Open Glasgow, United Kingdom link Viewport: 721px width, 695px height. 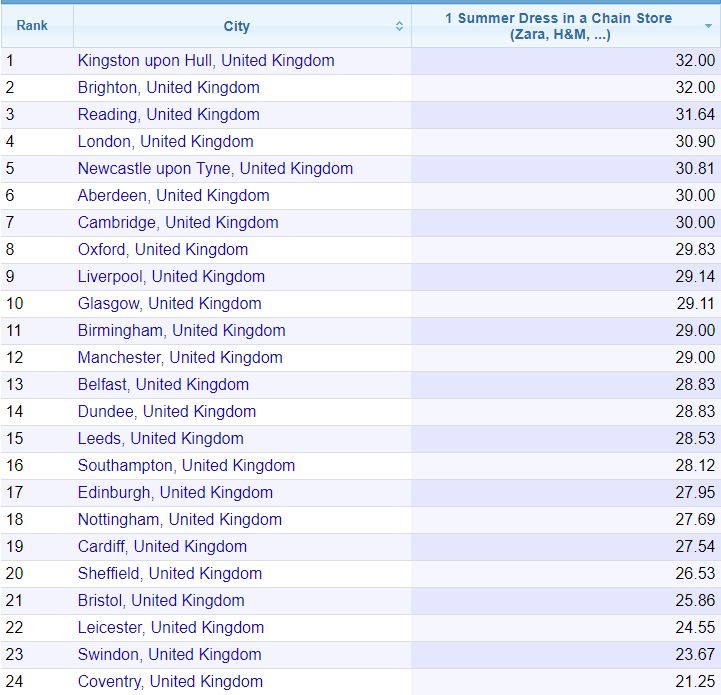pyautogui.click(x=170, y=304)
